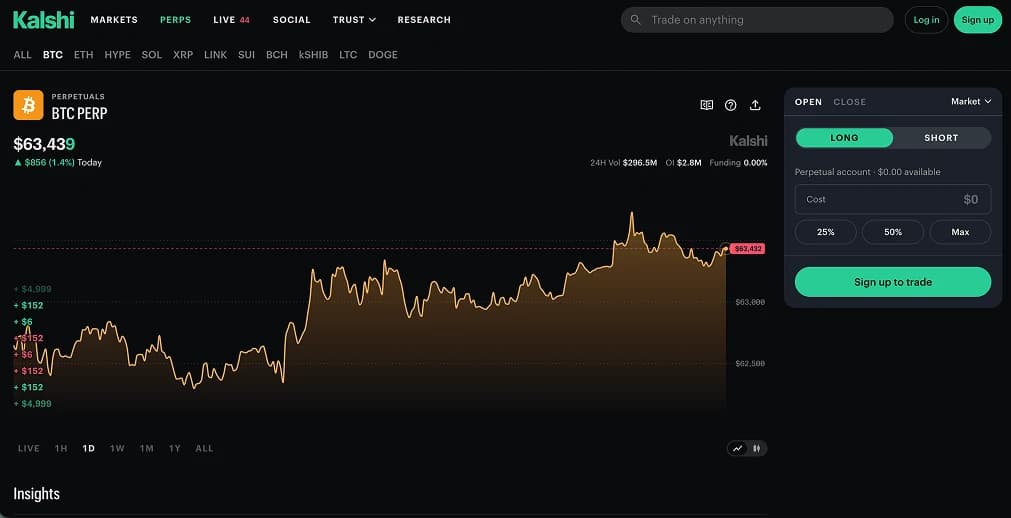Click the $63,432 current price marker
Screen dimensions: 1011x518
[748, 248]
